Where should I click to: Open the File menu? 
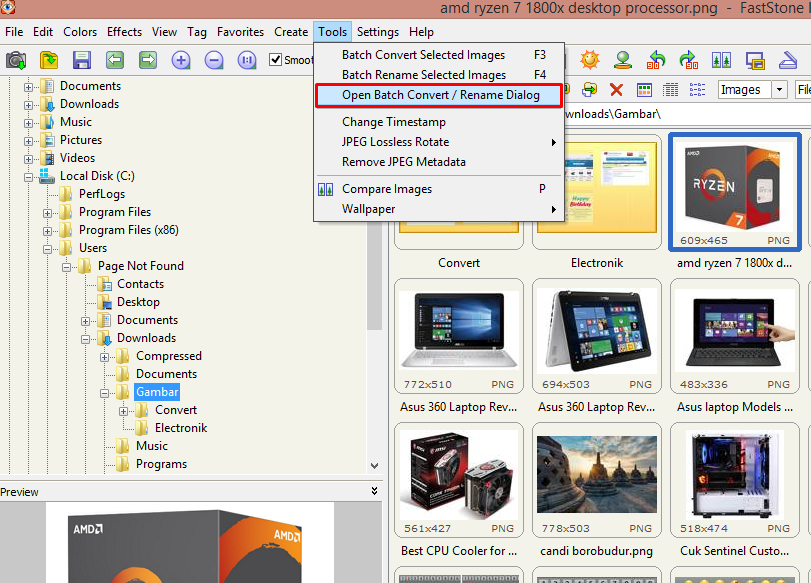coord(14,32)
